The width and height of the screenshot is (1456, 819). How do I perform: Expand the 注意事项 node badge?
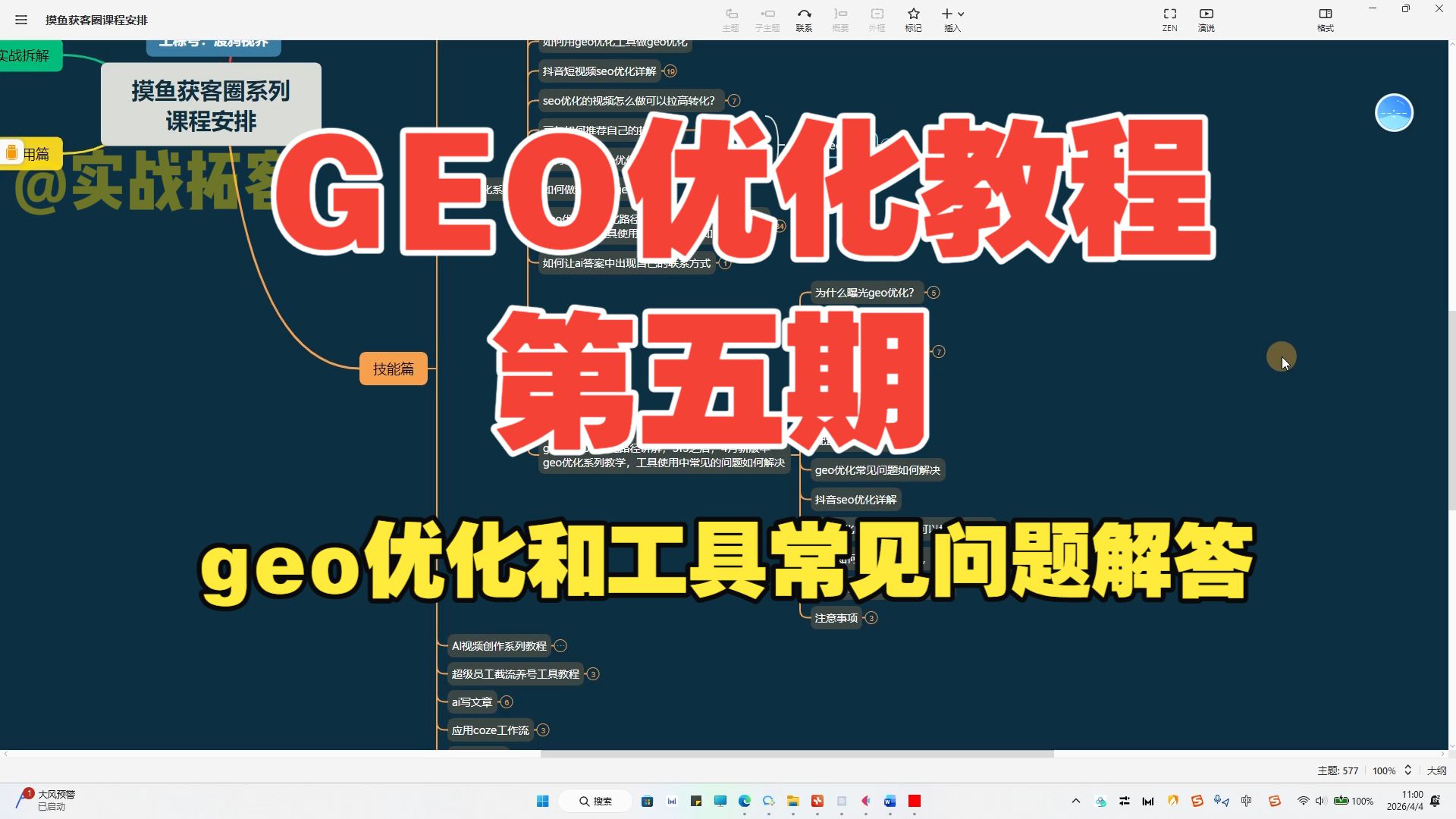tap(871, 618)
